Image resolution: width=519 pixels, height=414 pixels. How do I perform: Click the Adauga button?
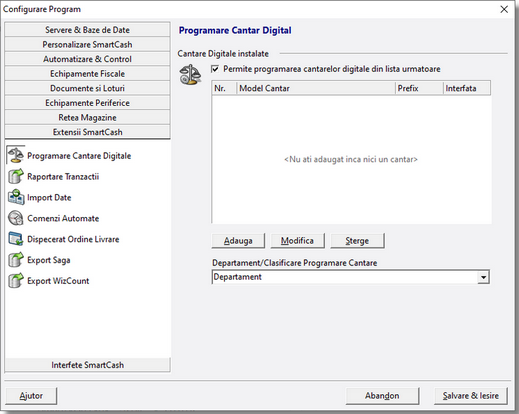(x=238, y=241)
